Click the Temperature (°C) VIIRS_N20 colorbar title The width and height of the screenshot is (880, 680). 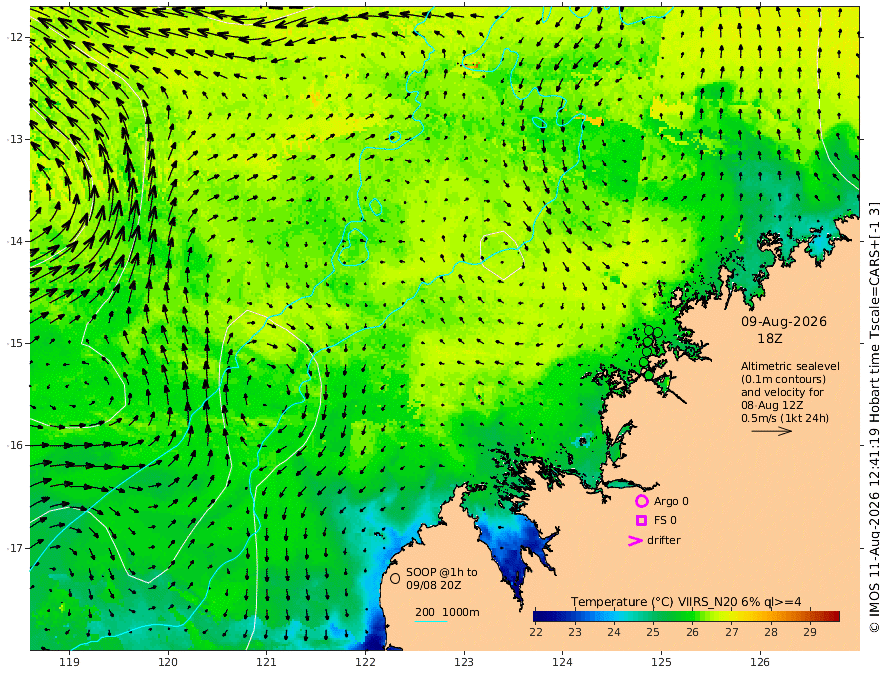click(686, 602)
